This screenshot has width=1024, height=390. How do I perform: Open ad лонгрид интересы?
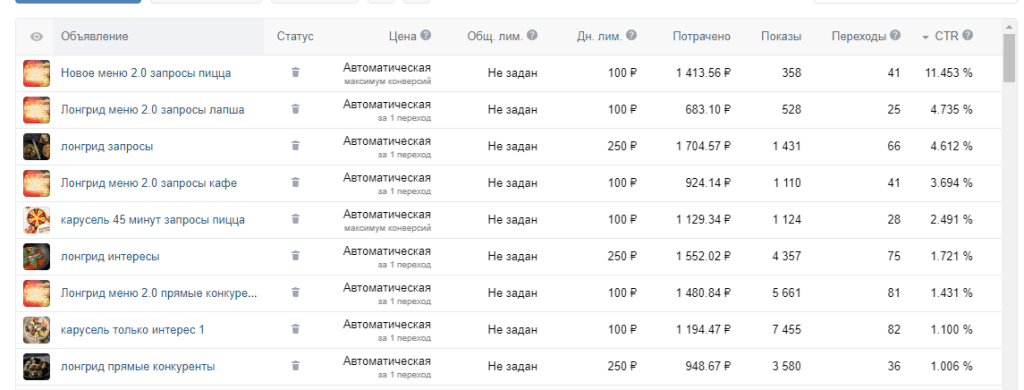point(110,257)
